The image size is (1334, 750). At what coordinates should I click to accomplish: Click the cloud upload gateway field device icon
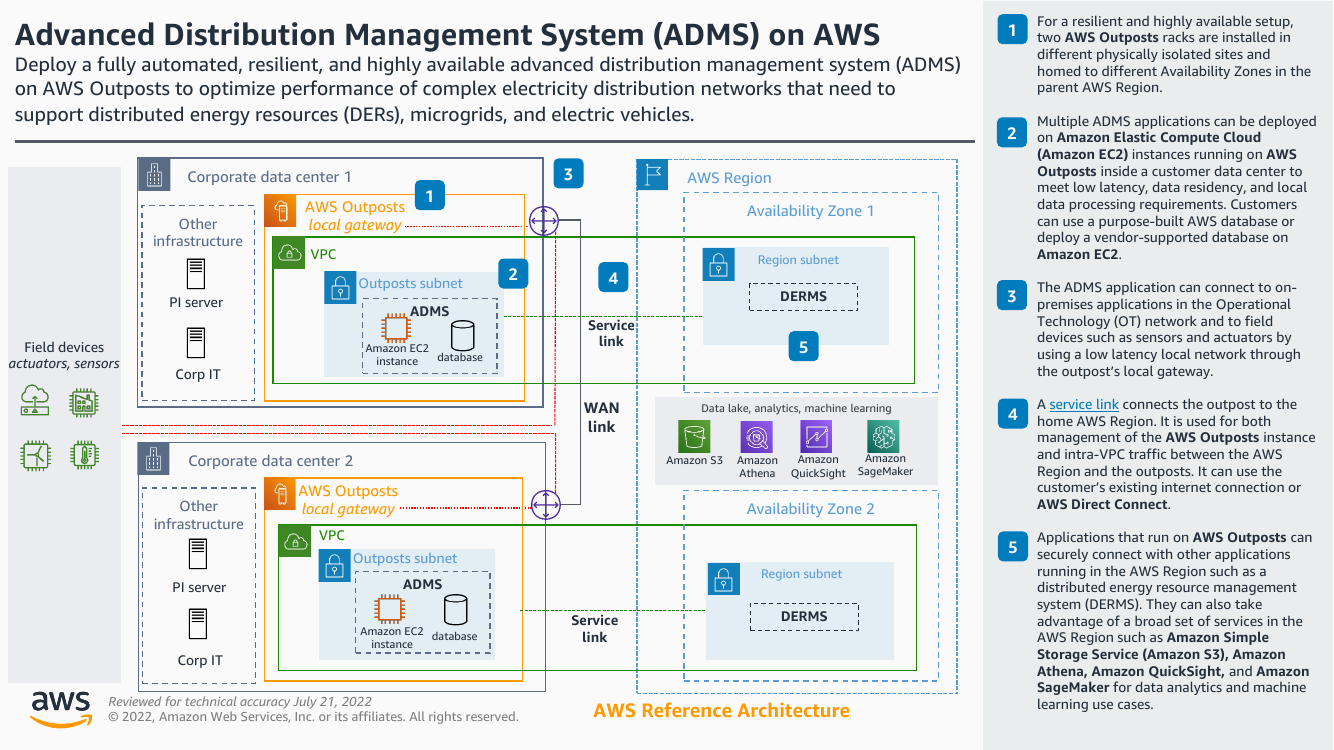click(x=35, y=401)
